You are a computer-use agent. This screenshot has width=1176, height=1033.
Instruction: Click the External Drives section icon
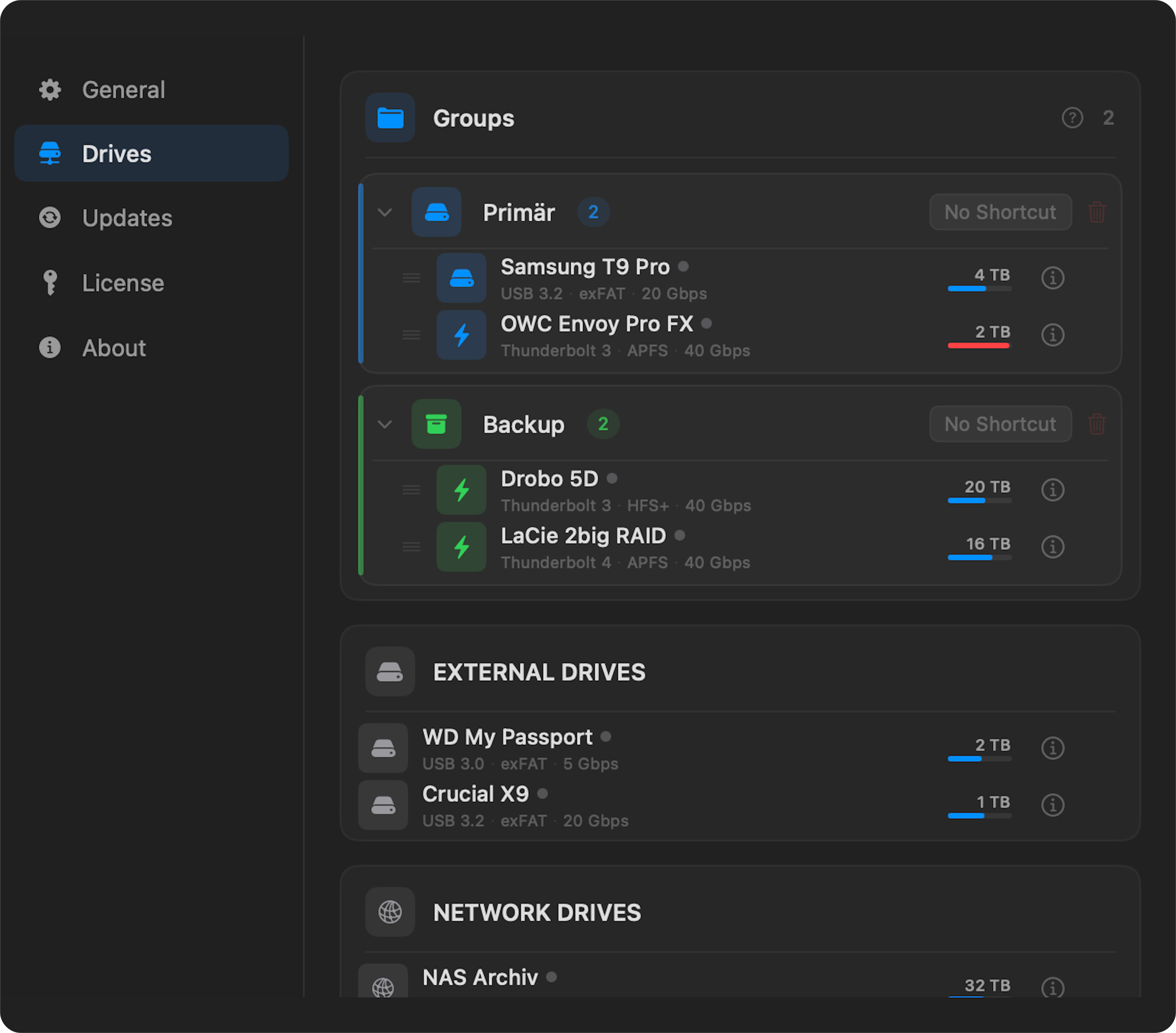pos(389,671)
